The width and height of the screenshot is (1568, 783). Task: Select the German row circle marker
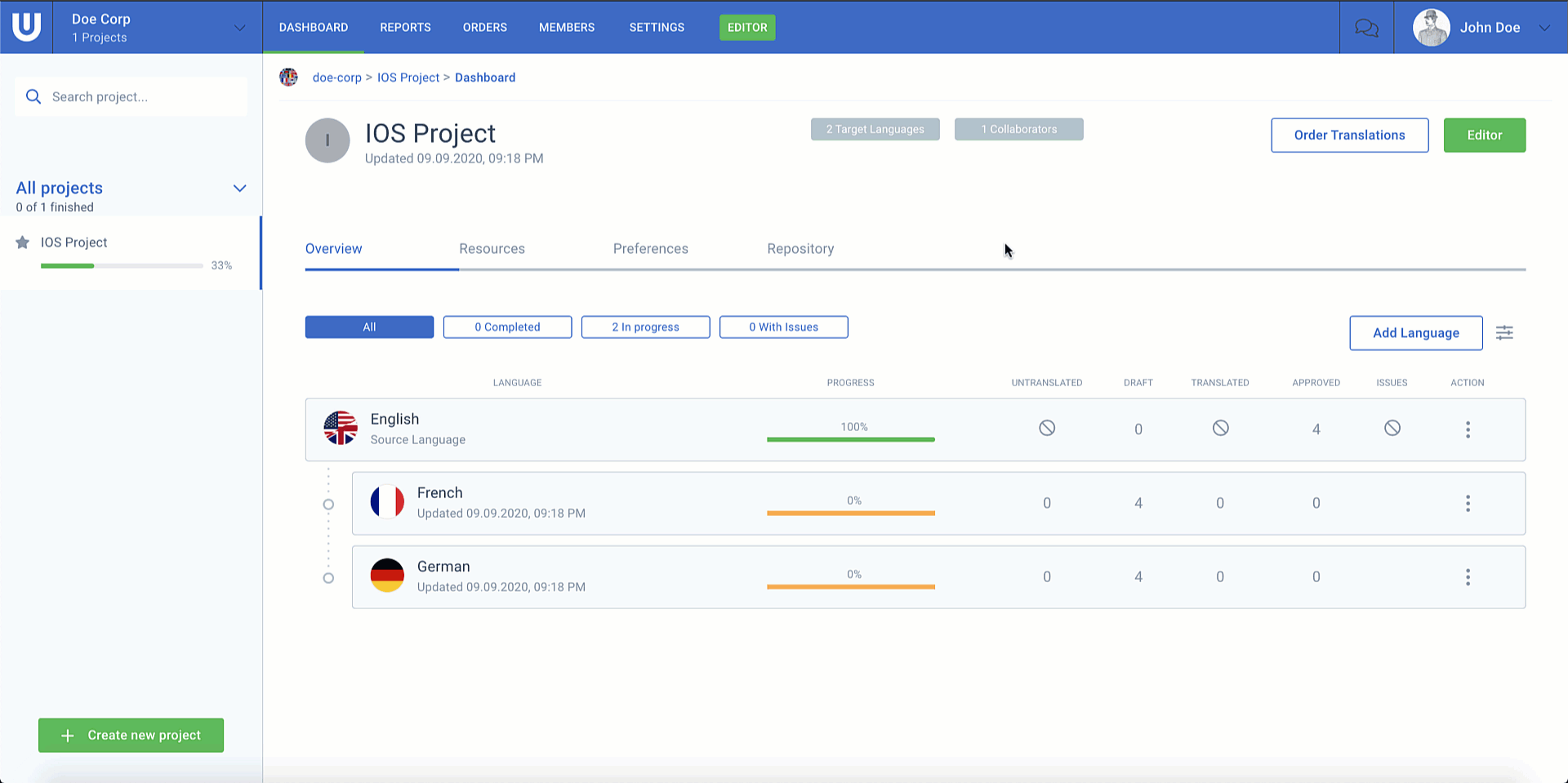pos(328,578)
